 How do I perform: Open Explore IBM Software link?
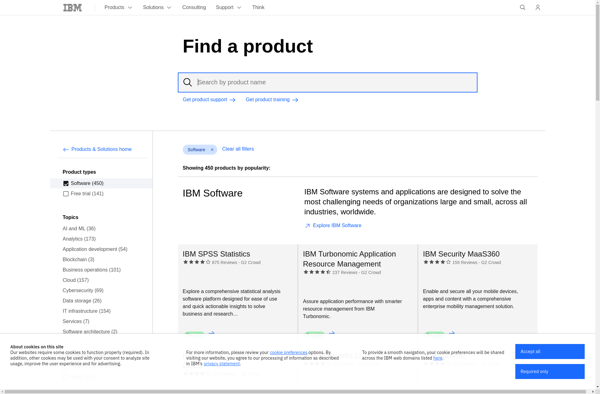pyautogui.click(x=337, y=225)
